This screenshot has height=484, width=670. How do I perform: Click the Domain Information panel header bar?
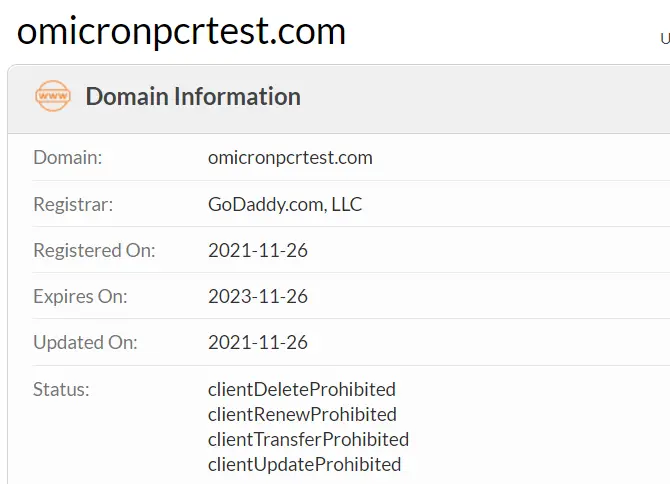pos(339,99)
